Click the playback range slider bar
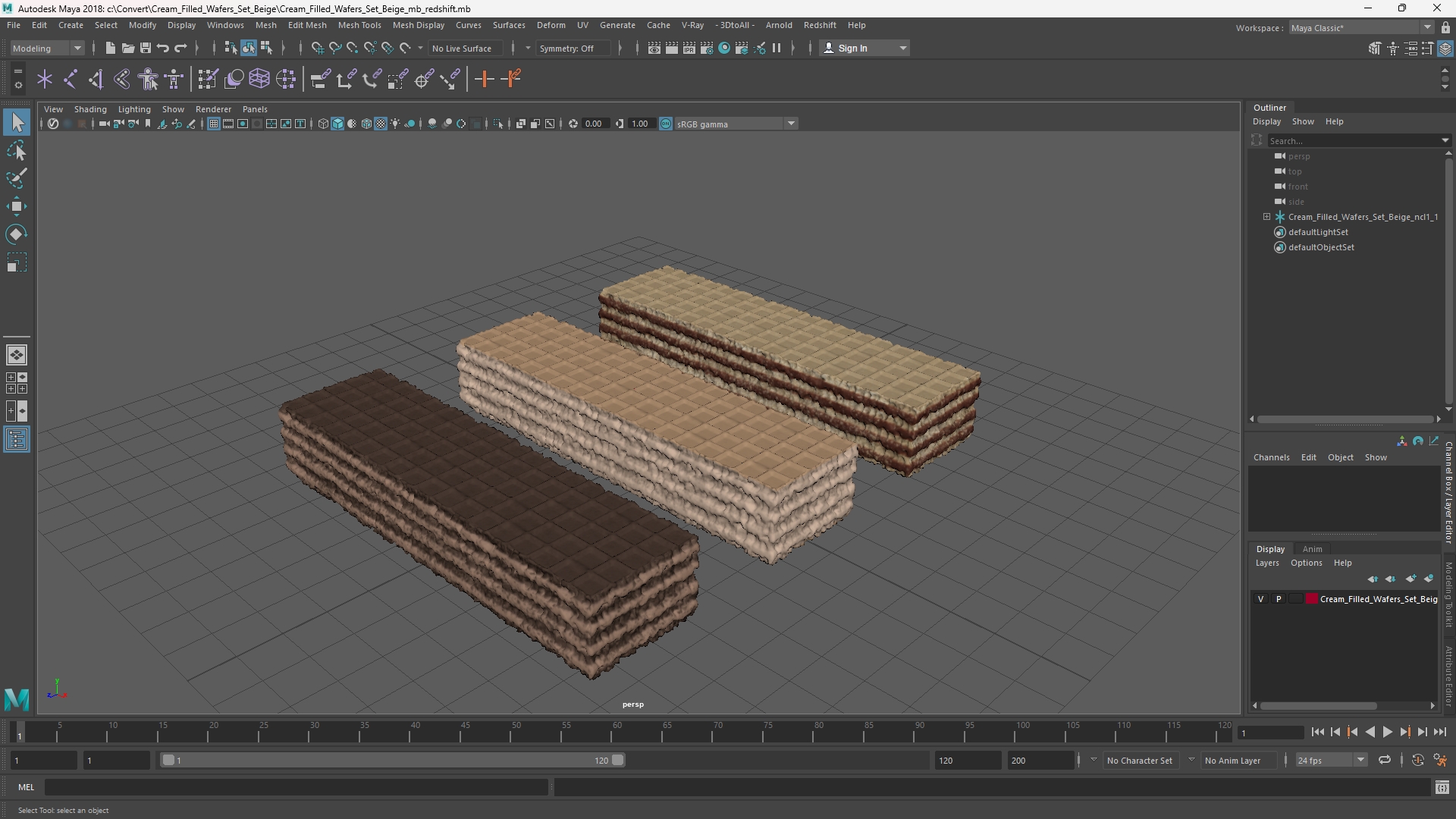Image resolution: width=1456 pixels, height=819 pixels. click(393, 760)
